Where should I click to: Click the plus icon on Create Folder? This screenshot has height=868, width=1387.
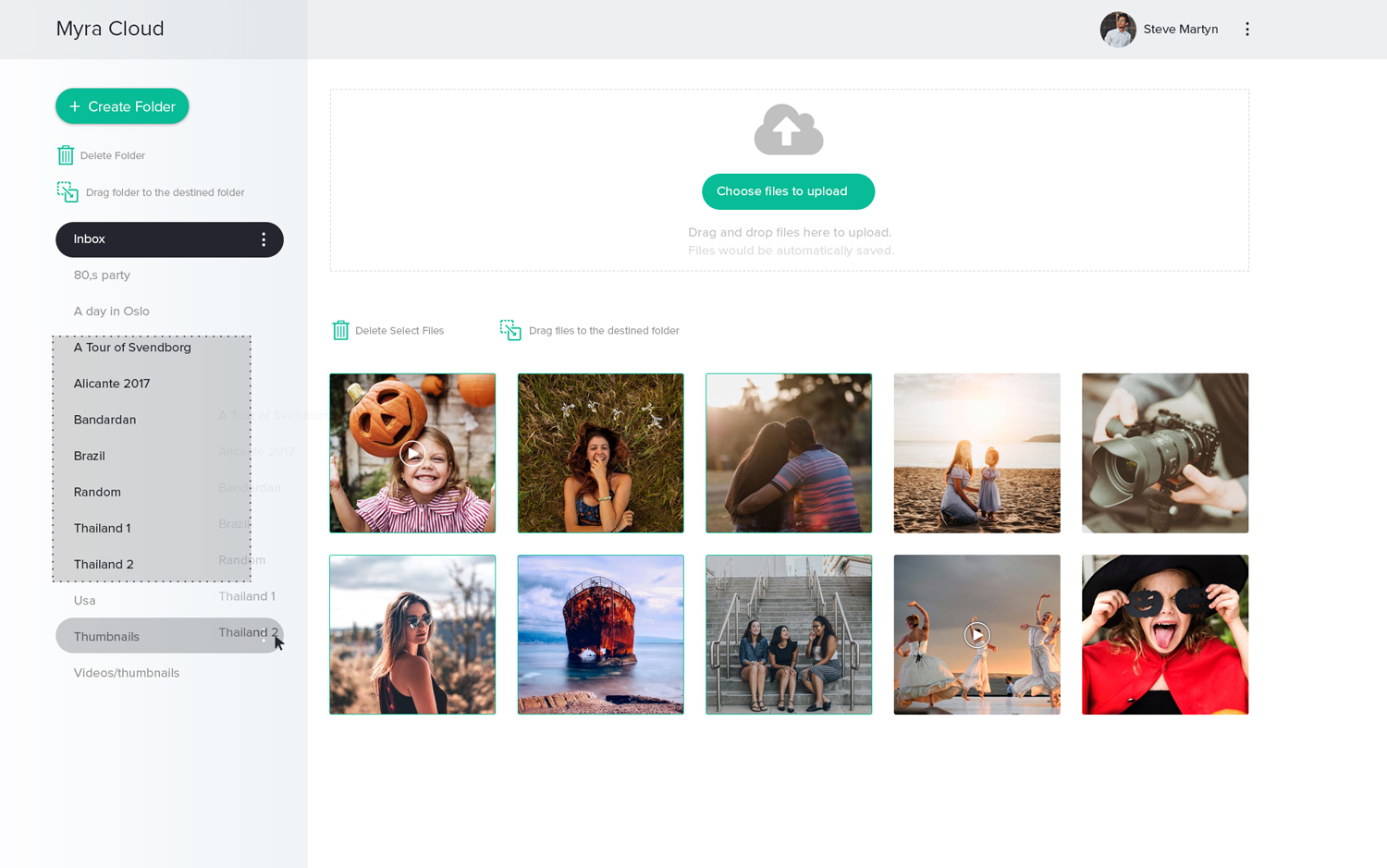[x=77, y=106]
